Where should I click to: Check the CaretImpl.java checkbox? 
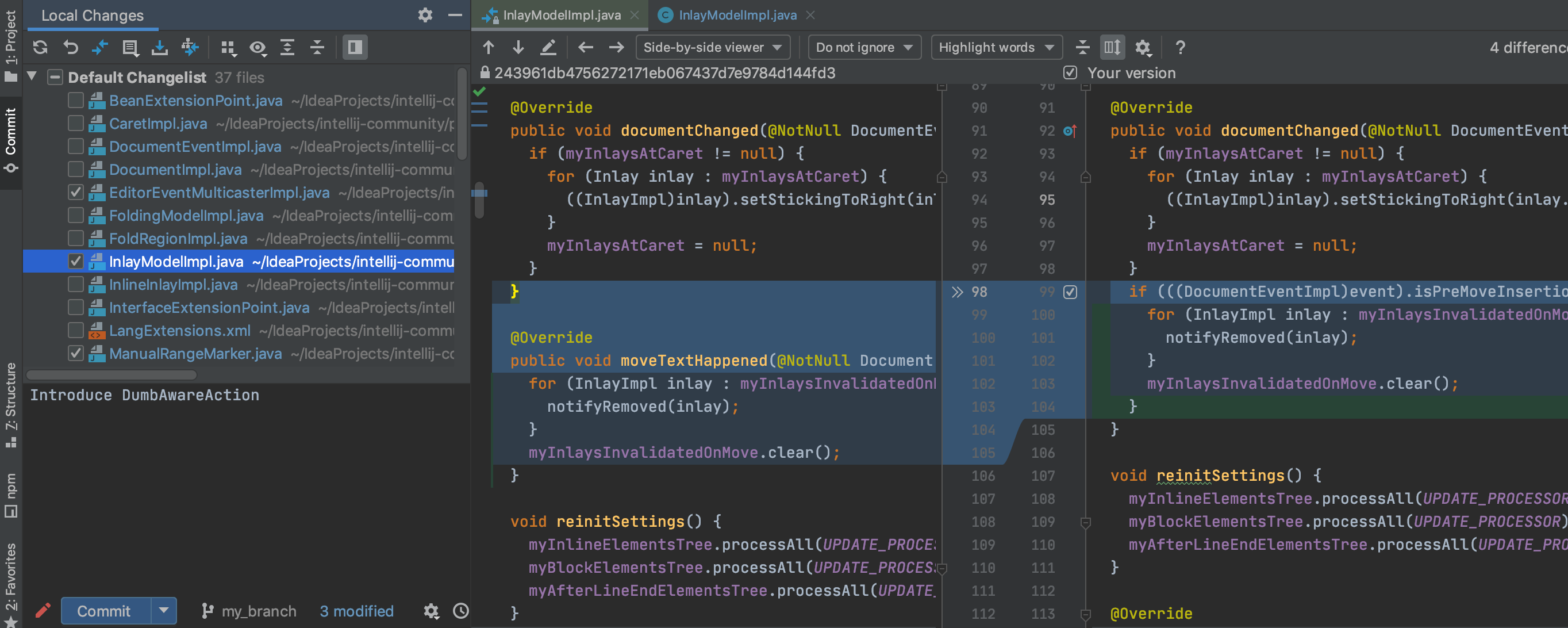tap(75, 124)
